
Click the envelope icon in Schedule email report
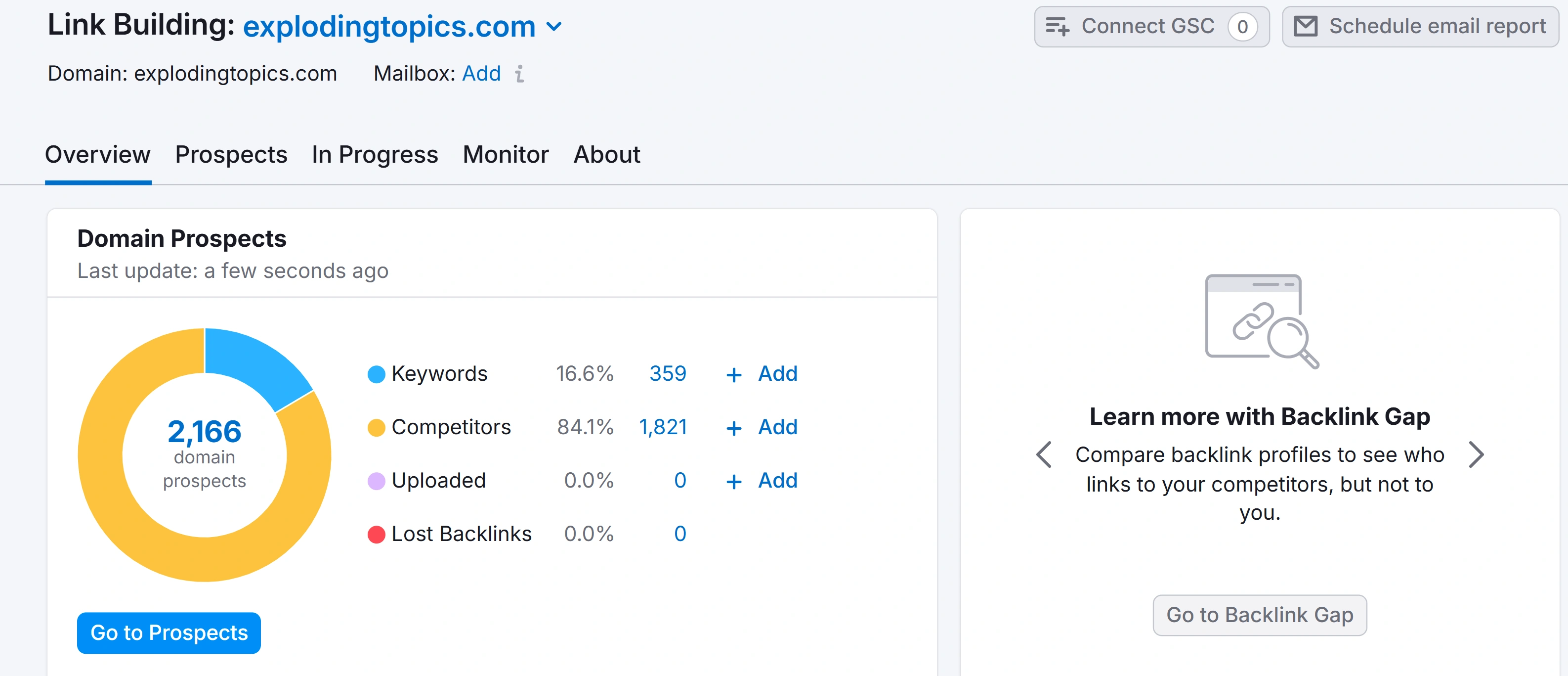pyautogui.click(x=1305, y=27)
